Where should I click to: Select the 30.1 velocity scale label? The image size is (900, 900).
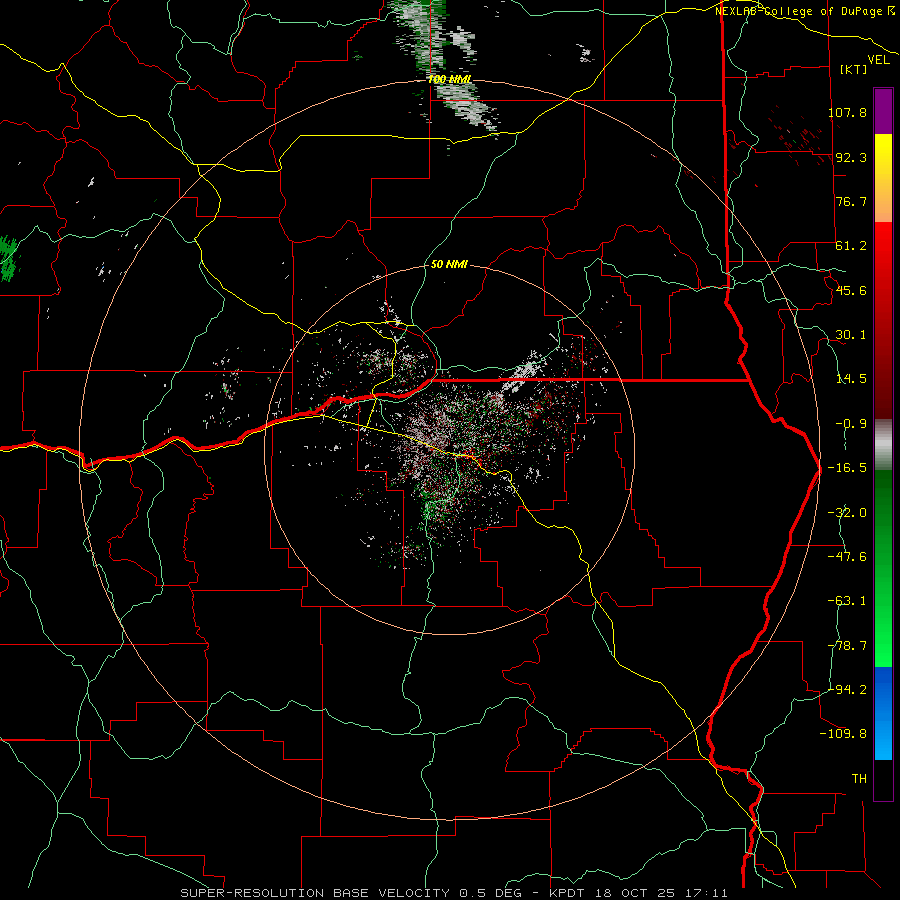(x=851, y=335)
